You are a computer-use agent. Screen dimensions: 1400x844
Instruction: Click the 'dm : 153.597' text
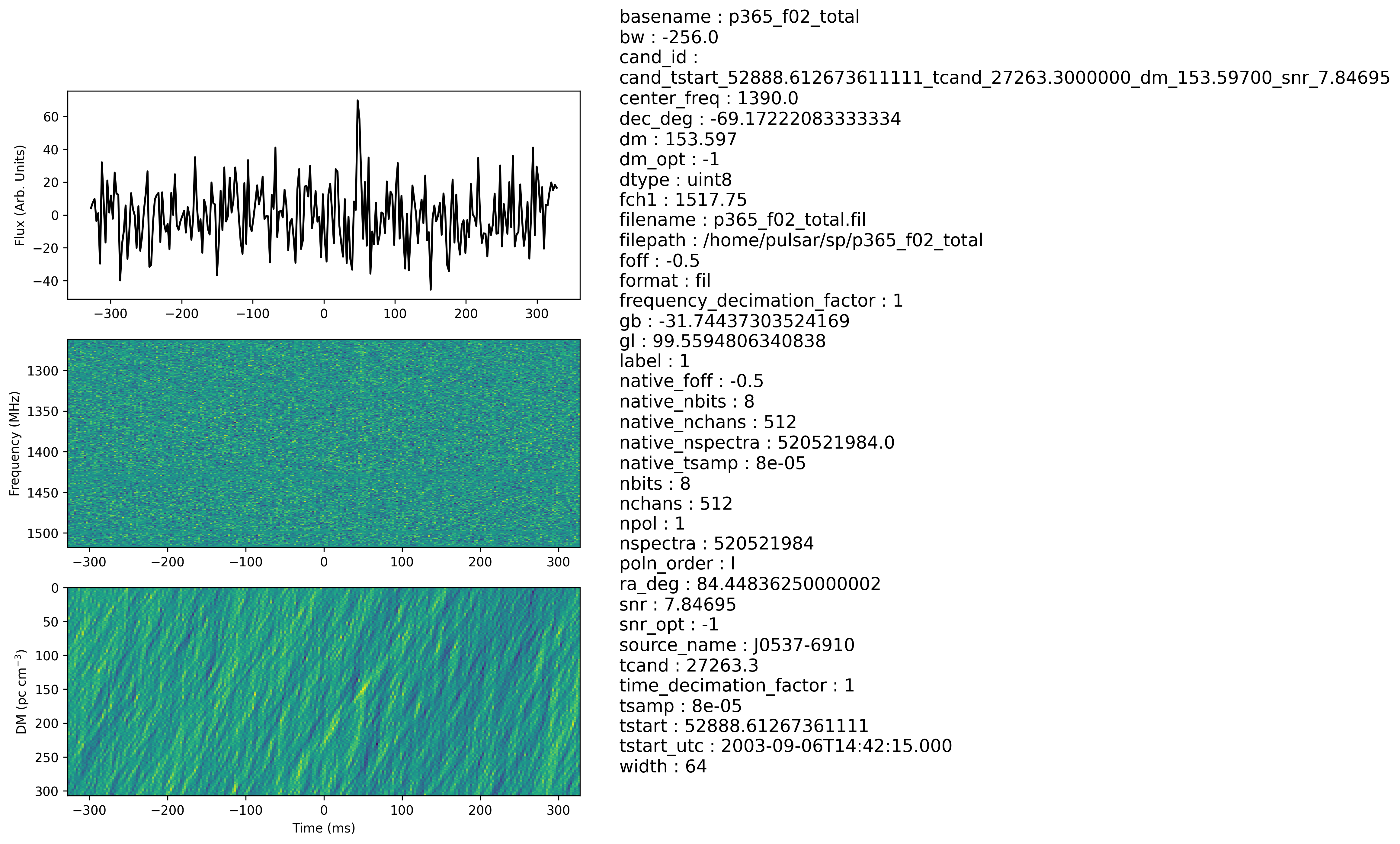[x=678, y=139]
